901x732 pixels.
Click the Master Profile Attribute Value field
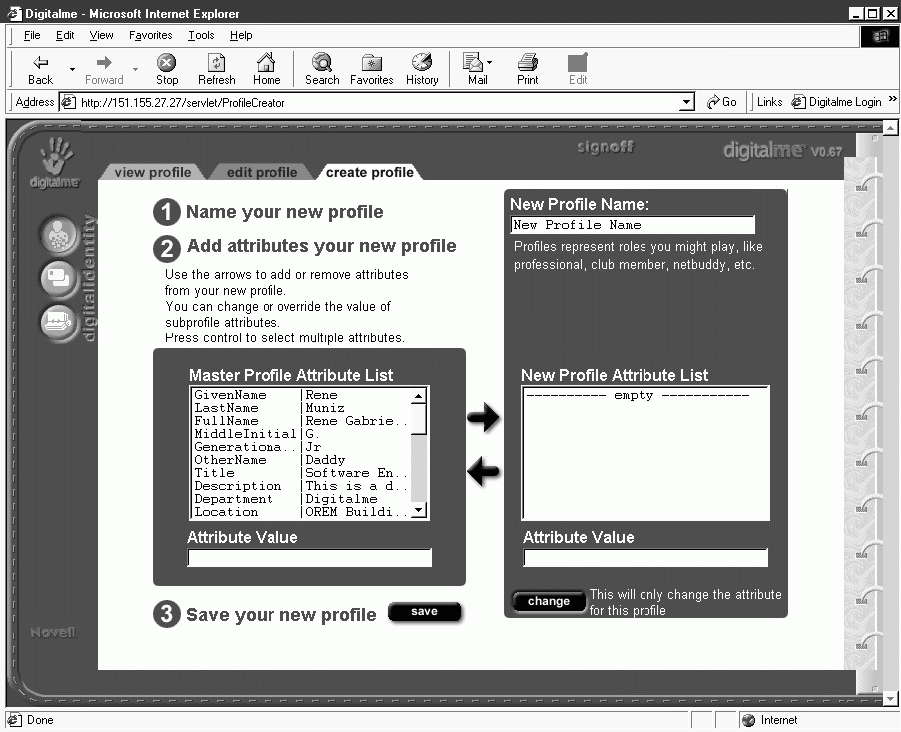tap(310, 557)
